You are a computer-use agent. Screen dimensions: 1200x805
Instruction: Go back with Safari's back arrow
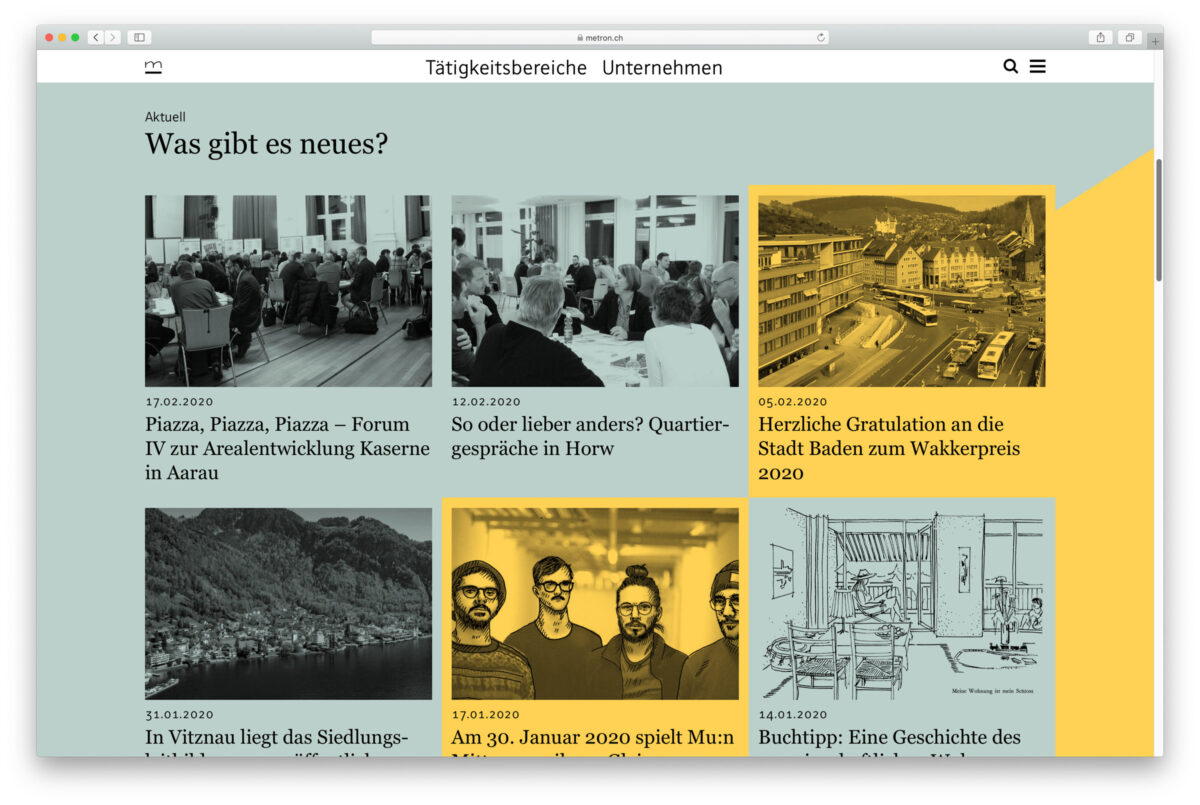click(96, 38)
